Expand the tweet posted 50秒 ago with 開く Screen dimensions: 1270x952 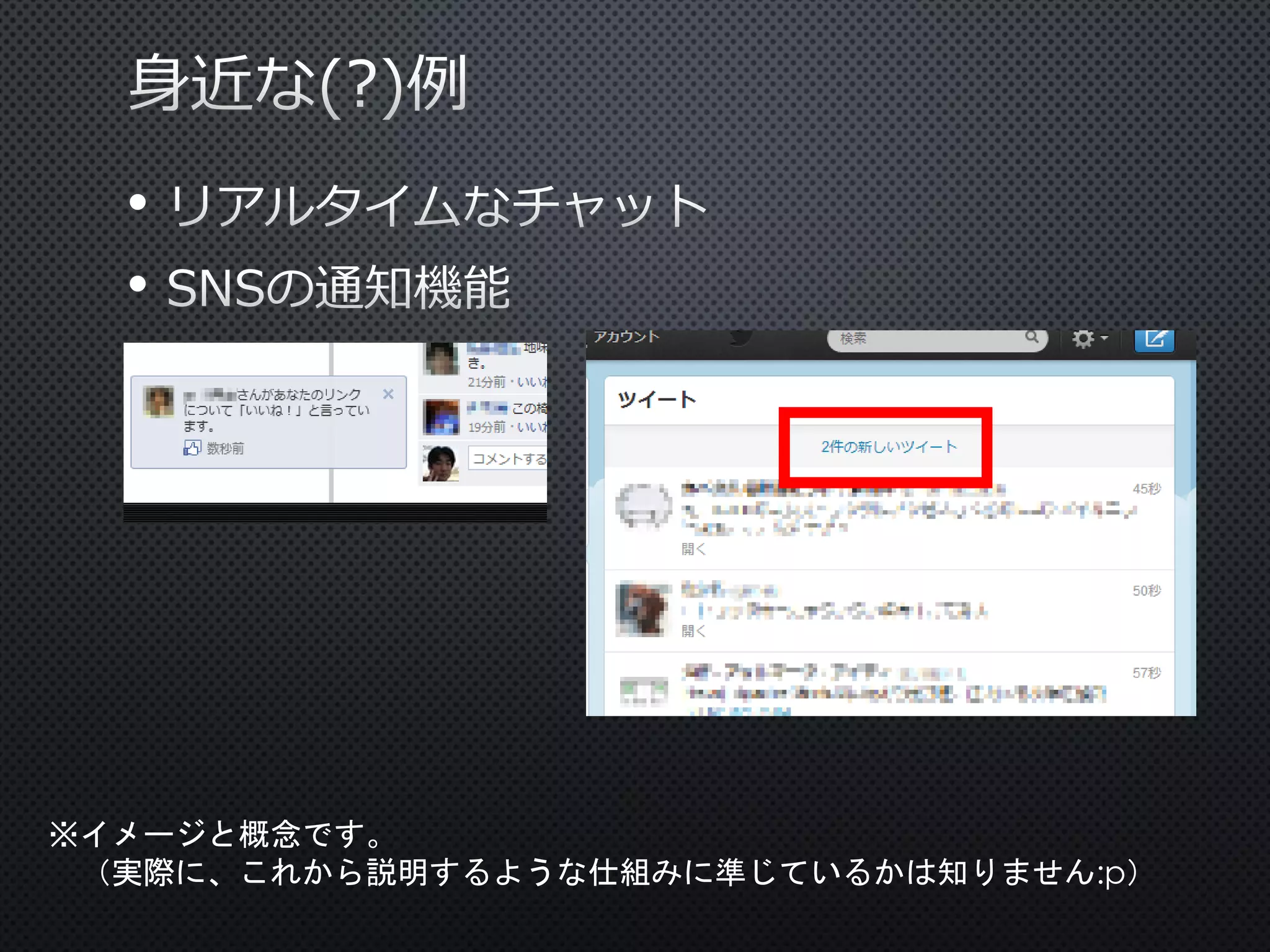click(x=693, y=631)
